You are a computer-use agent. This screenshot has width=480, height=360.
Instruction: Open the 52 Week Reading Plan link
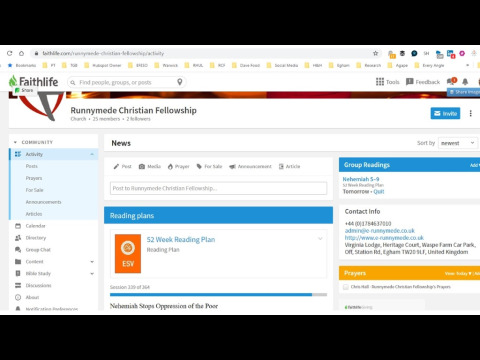click(181, 239)
